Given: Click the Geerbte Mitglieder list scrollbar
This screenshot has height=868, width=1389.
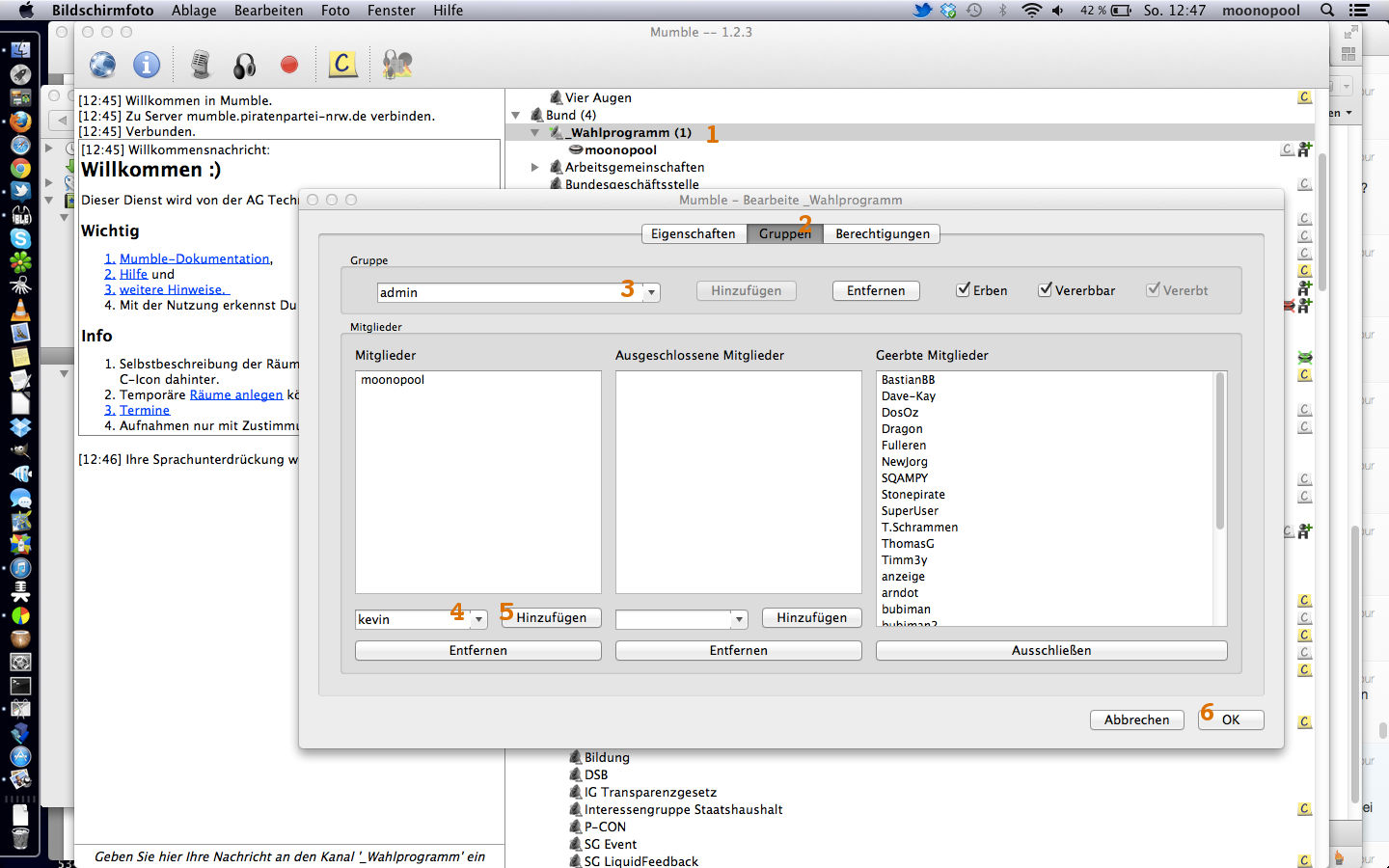Looking at the screenshot, I should click(1220, 451).
